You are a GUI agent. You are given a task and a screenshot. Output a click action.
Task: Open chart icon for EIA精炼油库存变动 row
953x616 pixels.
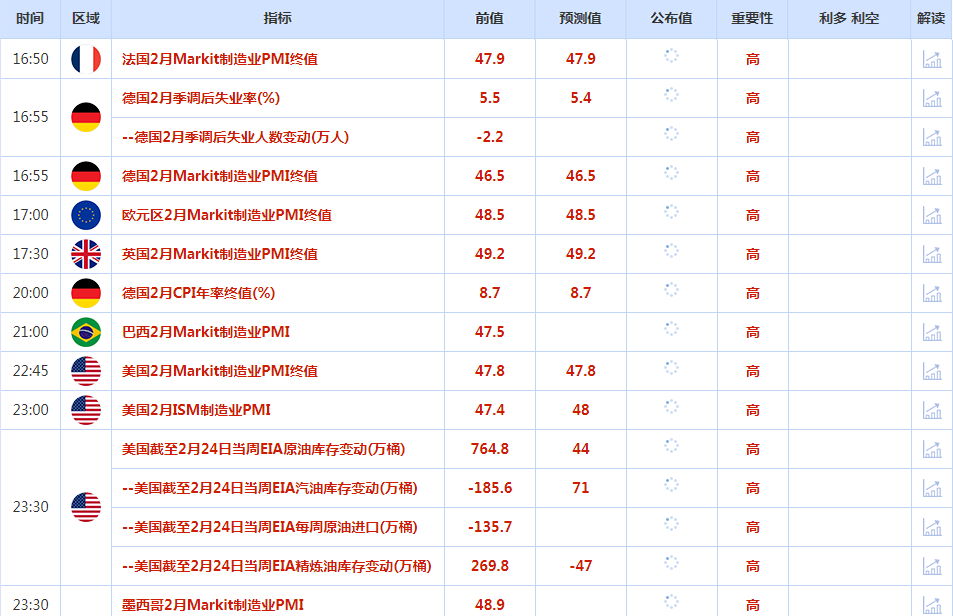click(932, 566)
